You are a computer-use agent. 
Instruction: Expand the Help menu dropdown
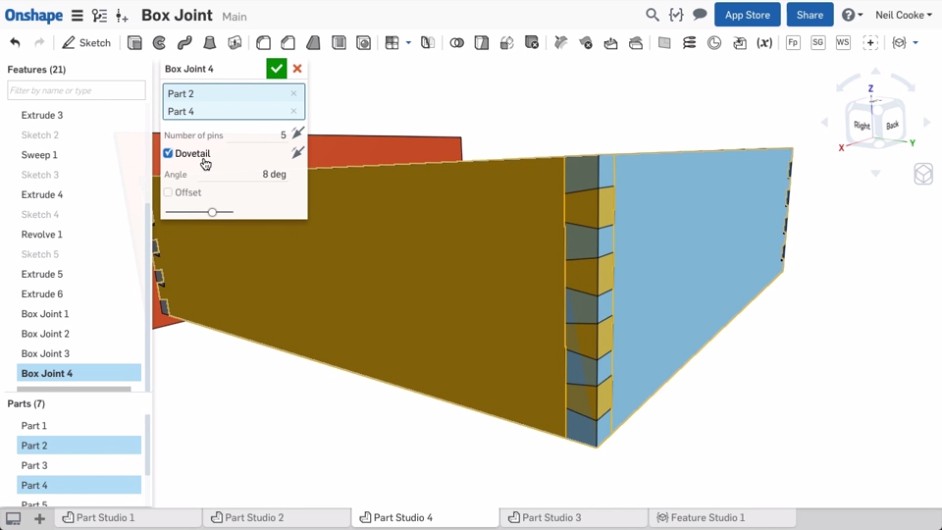coord(851,15)
